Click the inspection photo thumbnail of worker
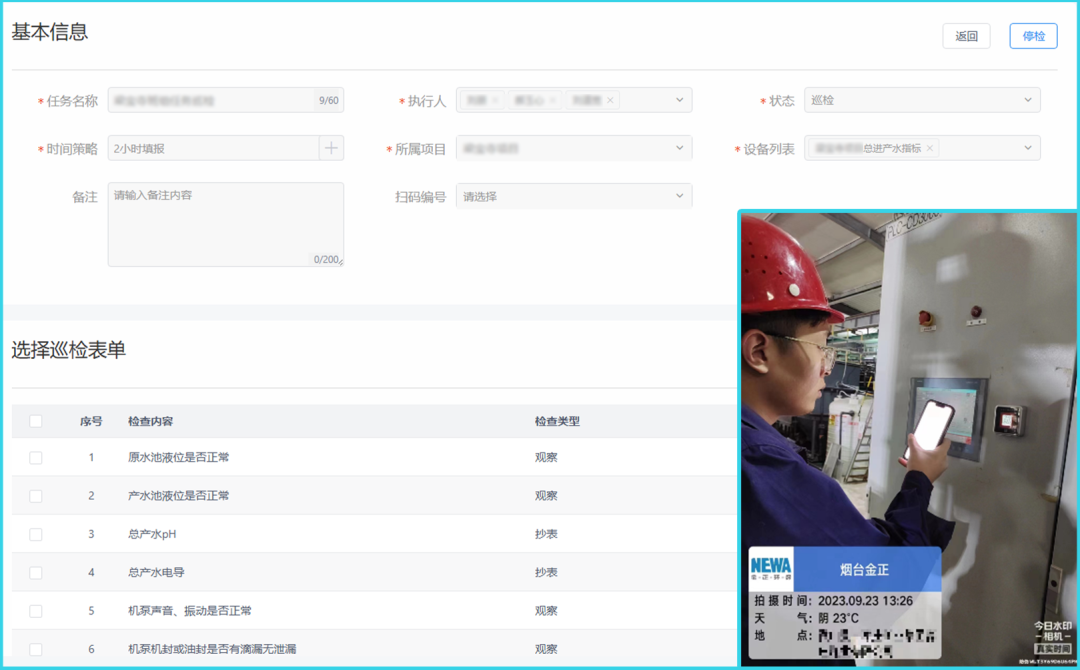This screenshot has width=1080, height=670. (x=907, y=400)
